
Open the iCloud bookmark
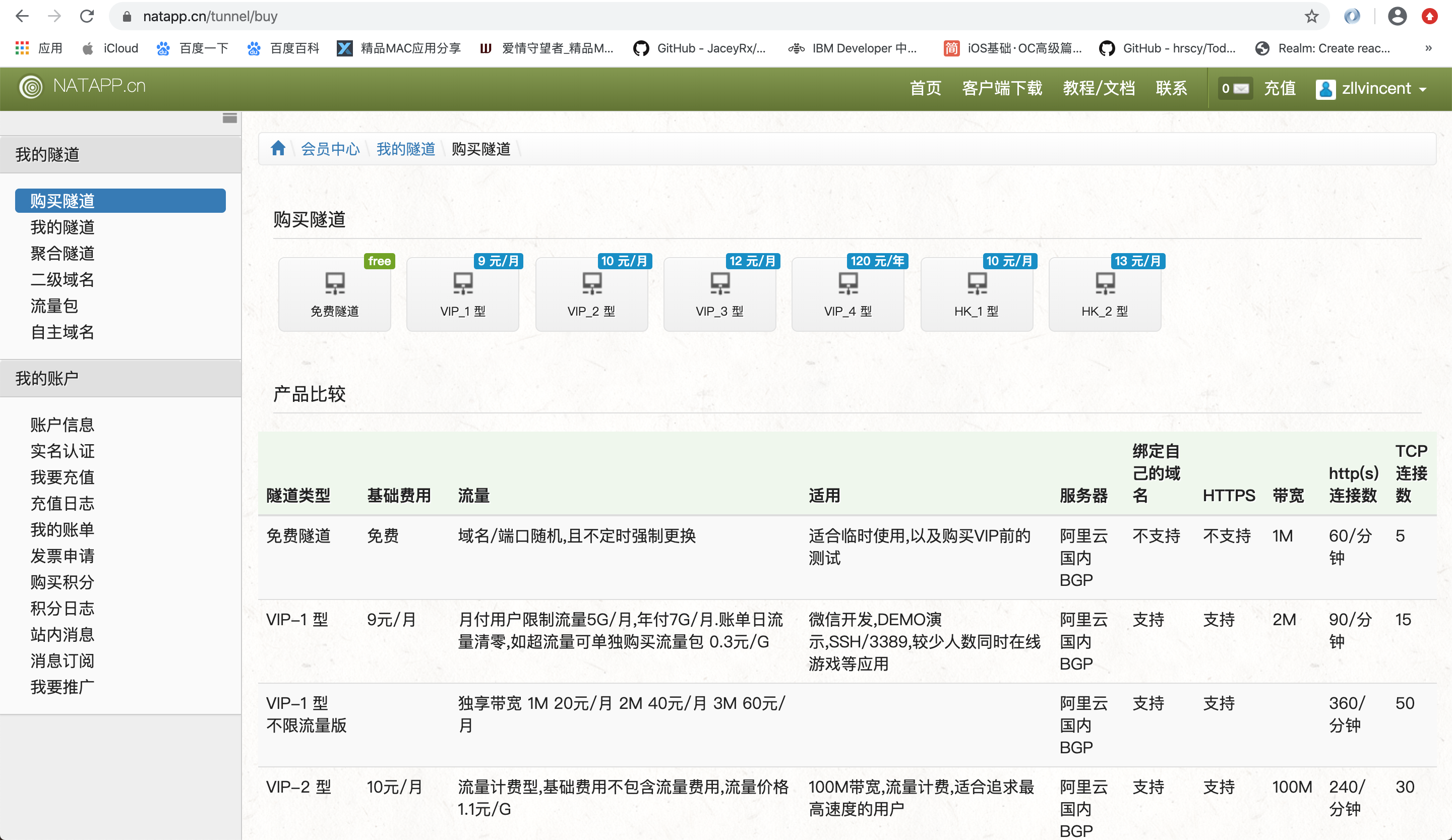click(110, 48)
